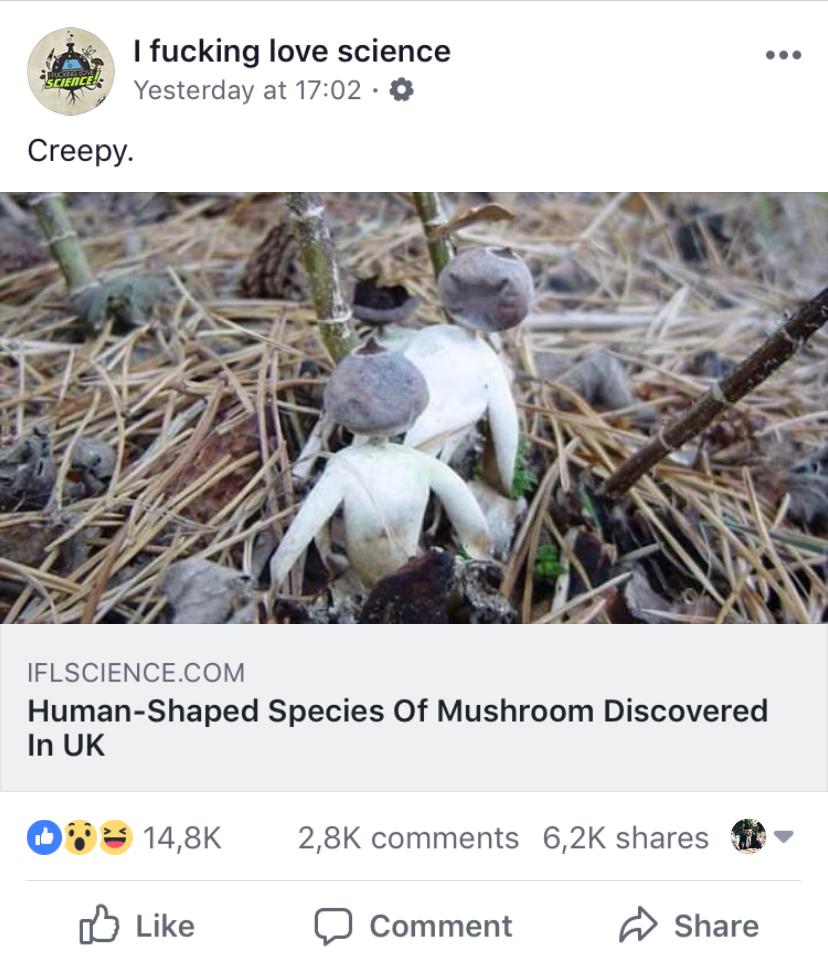This screenshot has width=828, height=967.
Task: Share the post with the Share button
Action: click(x=691, y=926)
